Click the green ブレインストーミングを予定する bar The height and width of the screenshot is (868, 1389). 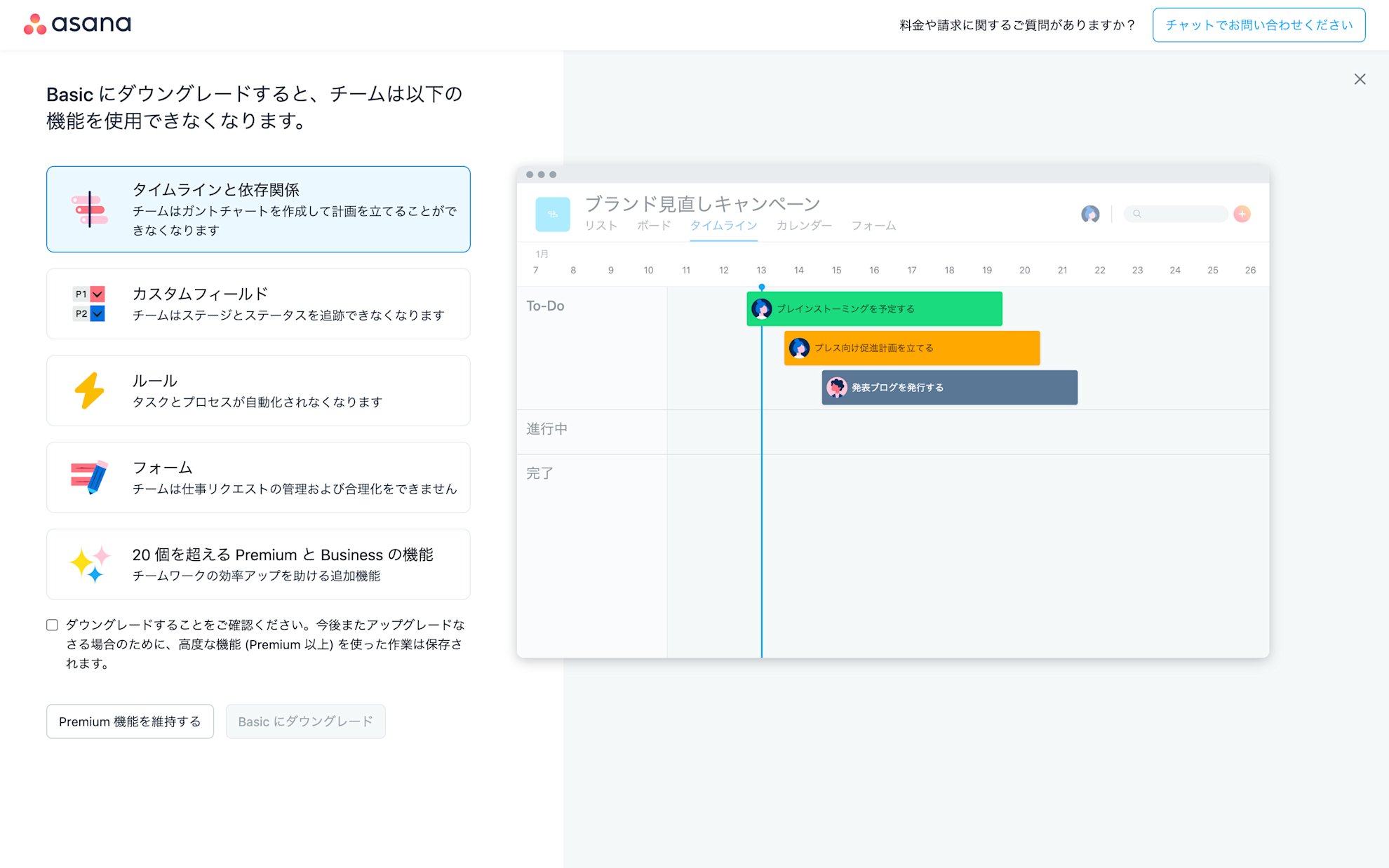point(874,308)
